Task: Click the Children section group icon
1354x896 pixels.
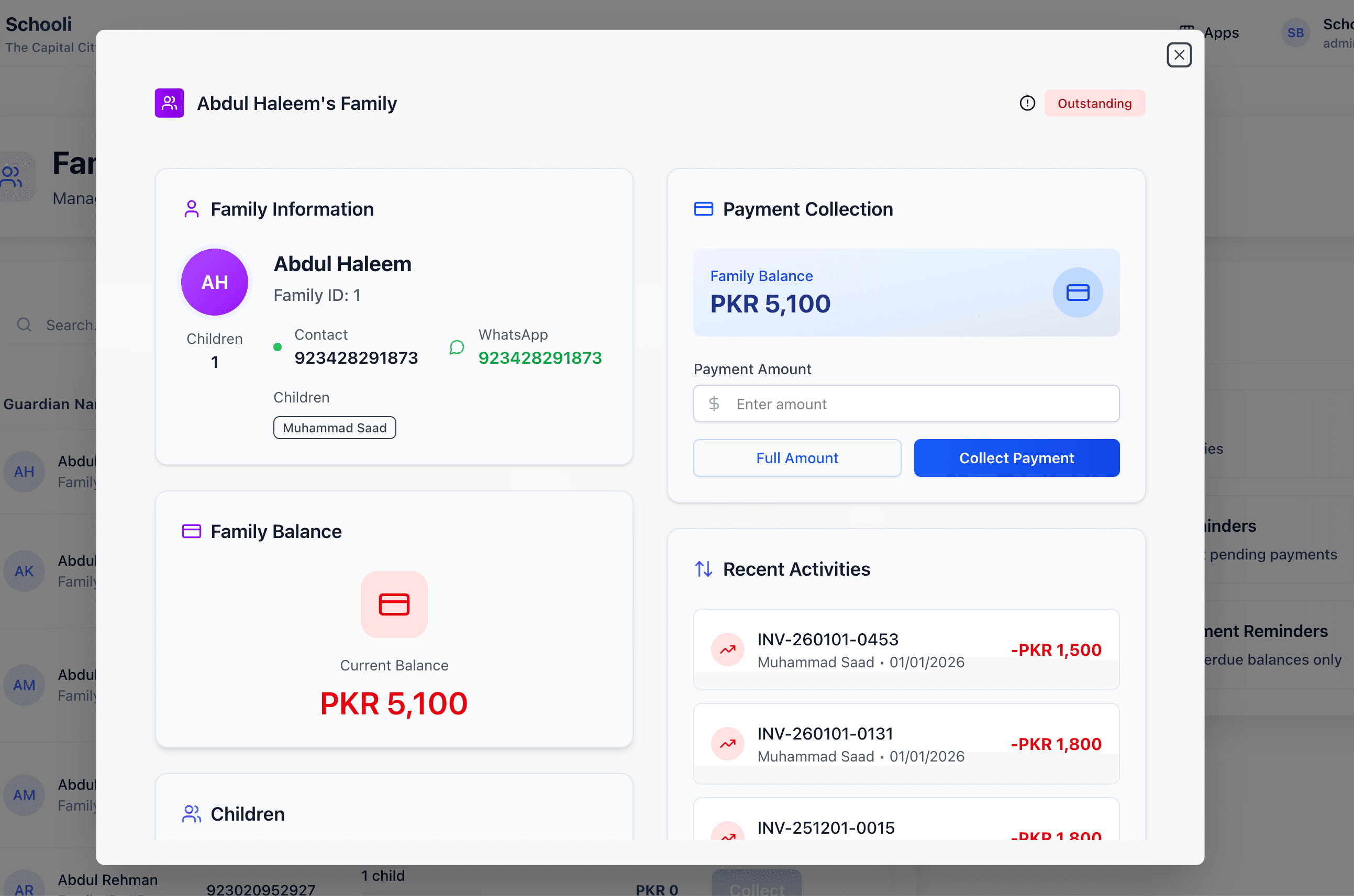Action: (192, 814)
